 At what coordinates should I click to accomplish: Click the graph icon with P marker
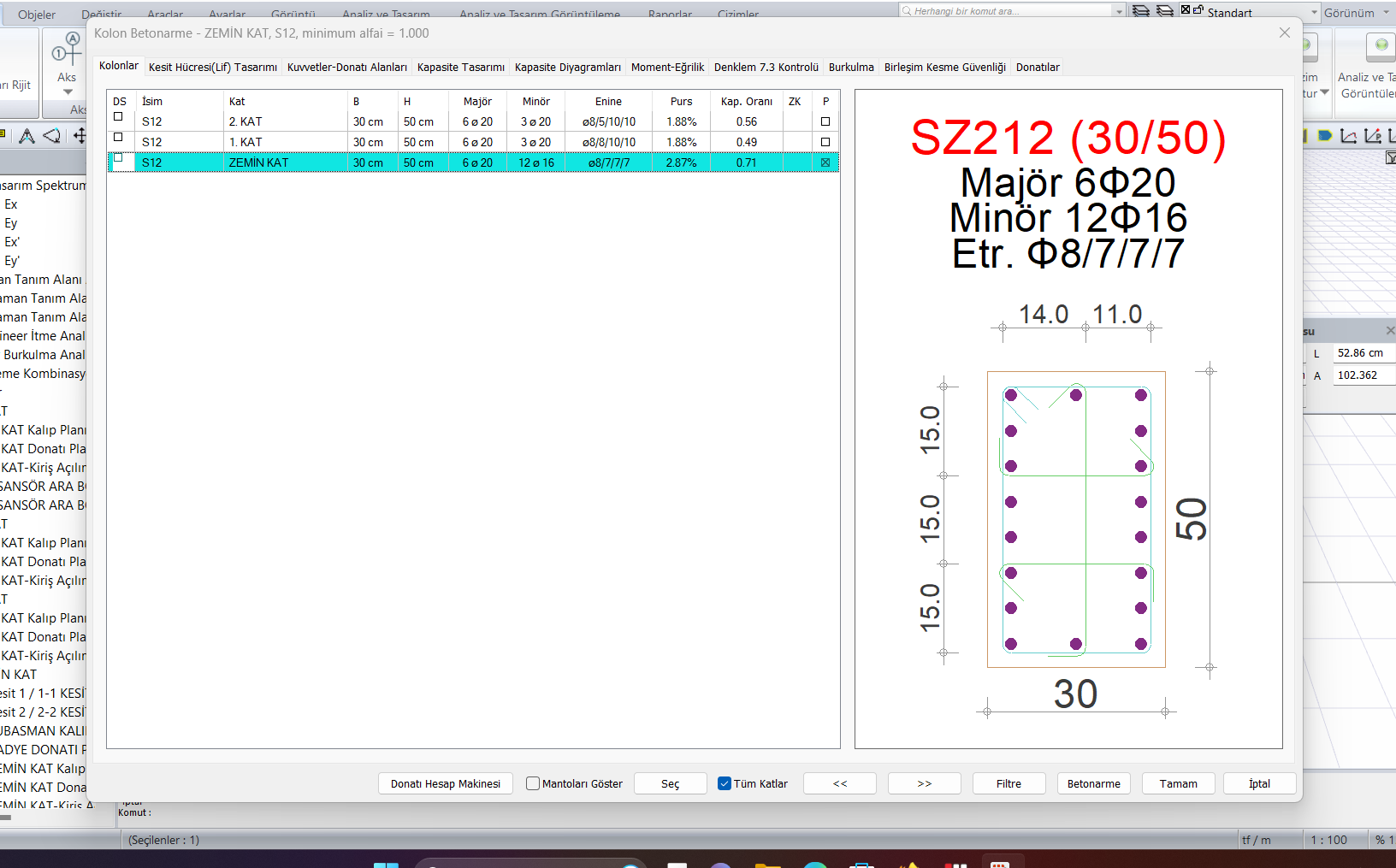click(1373, 136)
